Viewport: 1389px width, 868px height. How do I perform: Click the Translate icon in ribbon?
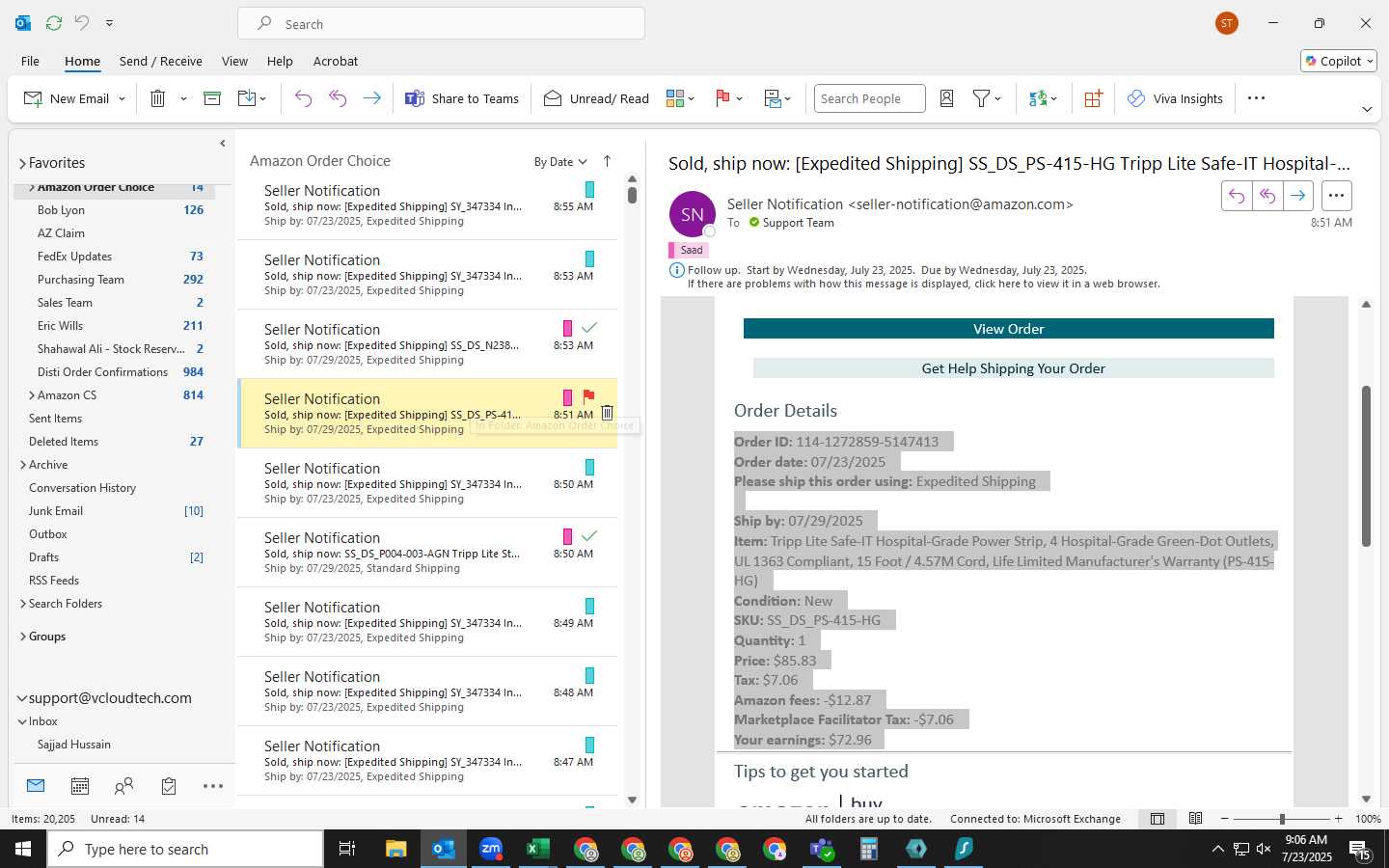coord(1038,98)
